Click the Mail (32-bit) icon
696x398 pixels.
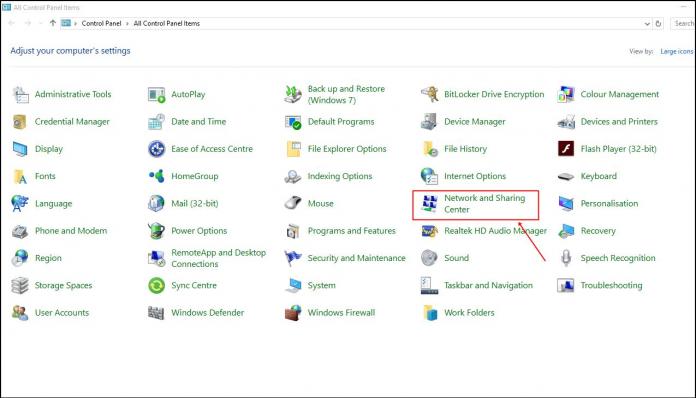coord(156,204)
